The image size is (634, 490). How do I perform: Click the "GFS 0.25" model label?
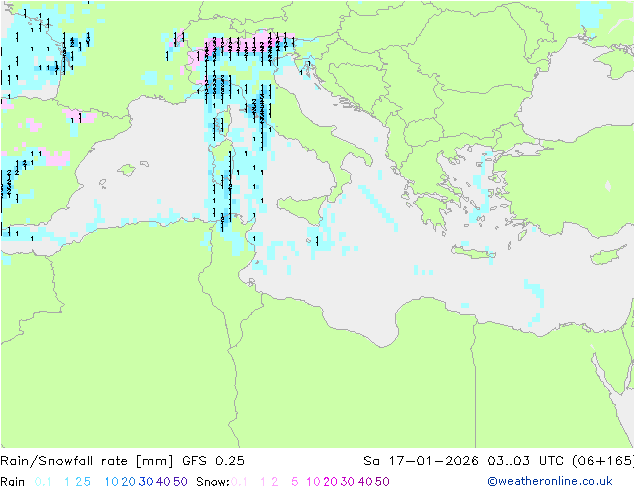click(x=213, y=461)
